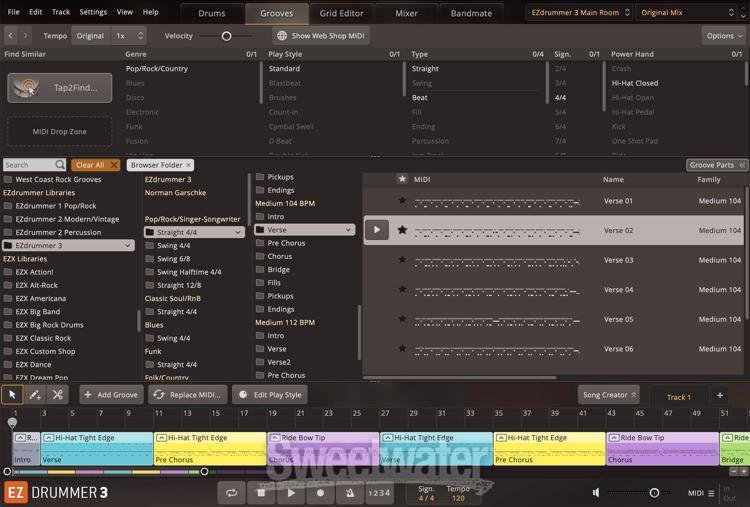Click the speaker volume icon
The width and height of the screenshot is (750, 507).
click(596, 493)
